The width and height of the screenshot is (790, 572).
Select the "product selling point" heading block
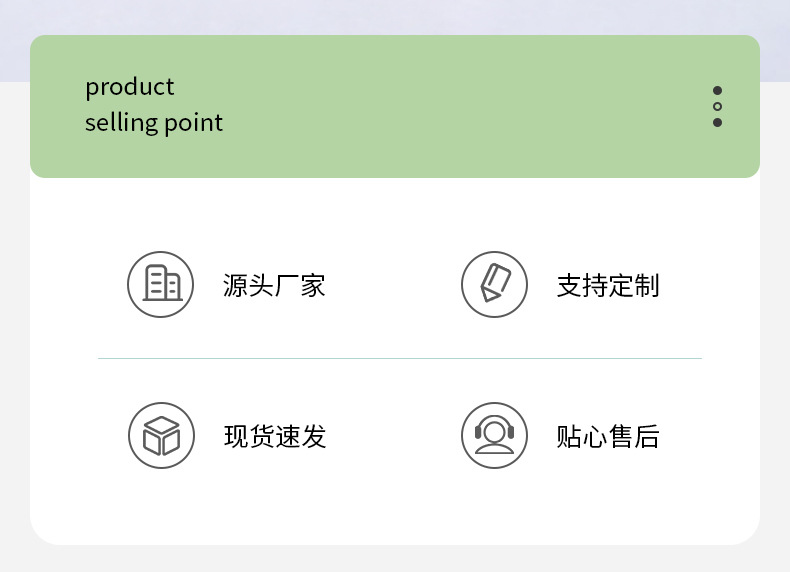(154, 105)
